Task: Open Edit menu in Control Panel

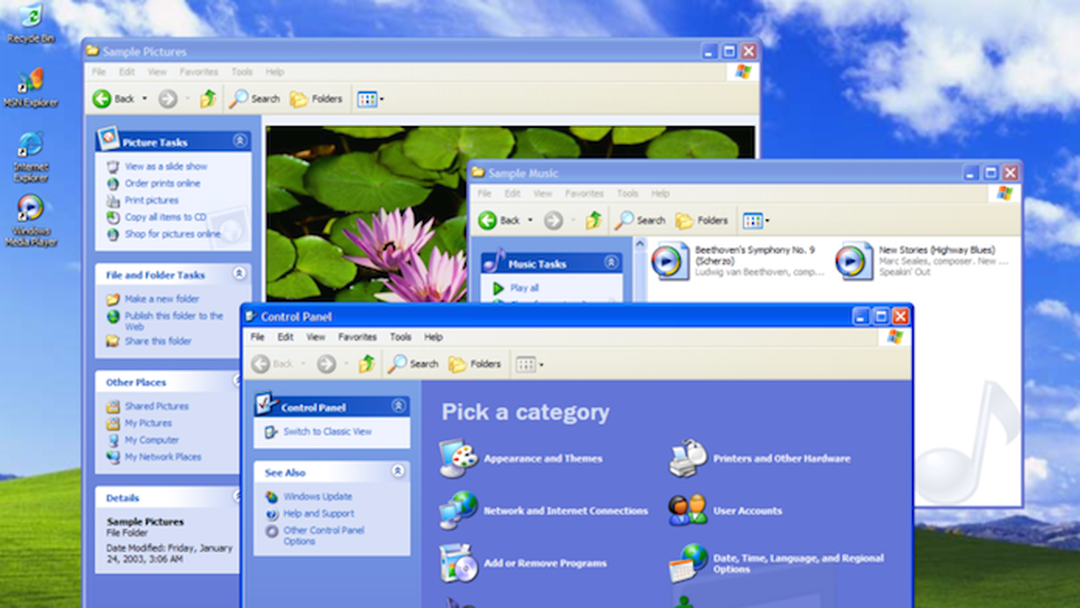Action: pos(285,337)
